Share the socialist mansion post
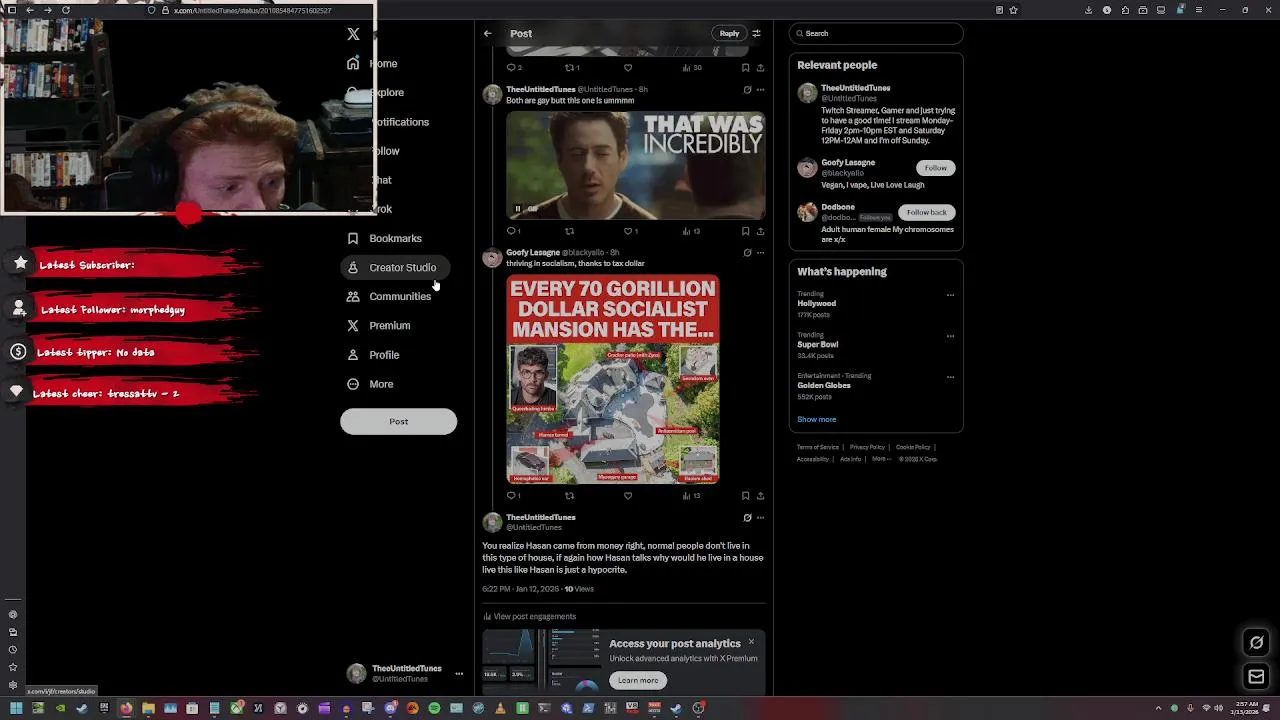Viewport: 1280px width, 720px height. [x=760, y=495]
